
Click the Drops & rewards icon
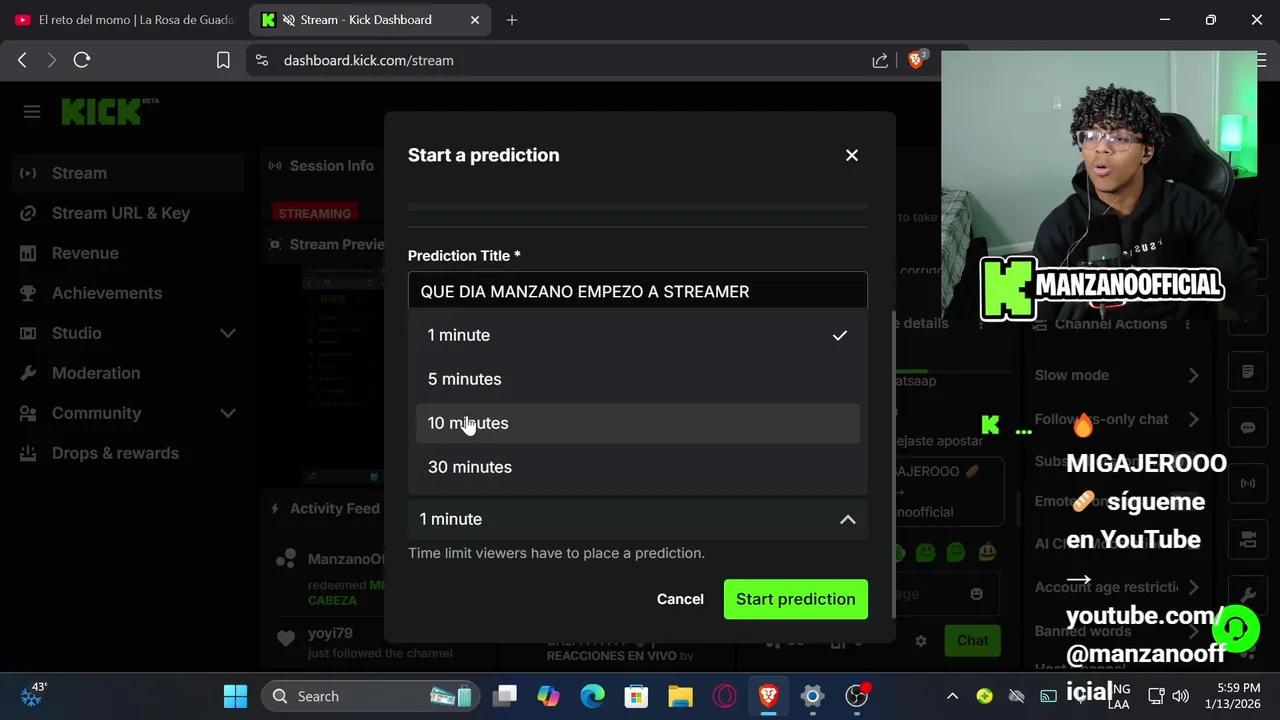click(x=28, y=453)
